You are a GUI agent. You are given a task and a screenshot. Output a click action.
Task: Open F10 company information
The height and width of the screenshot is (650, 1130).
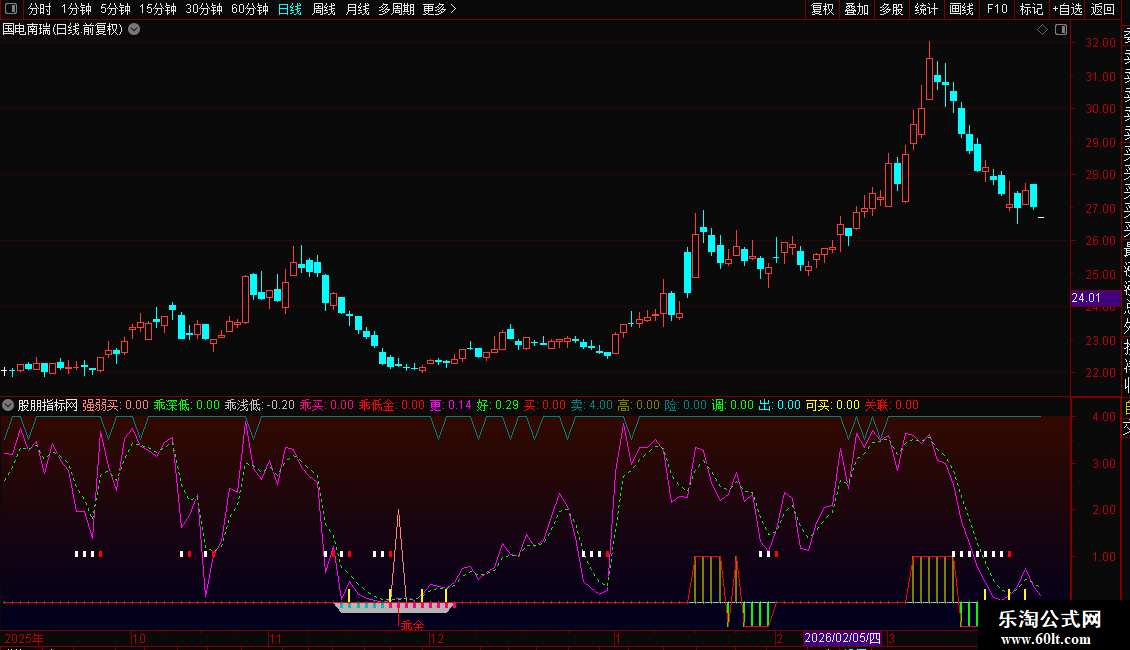997,9
